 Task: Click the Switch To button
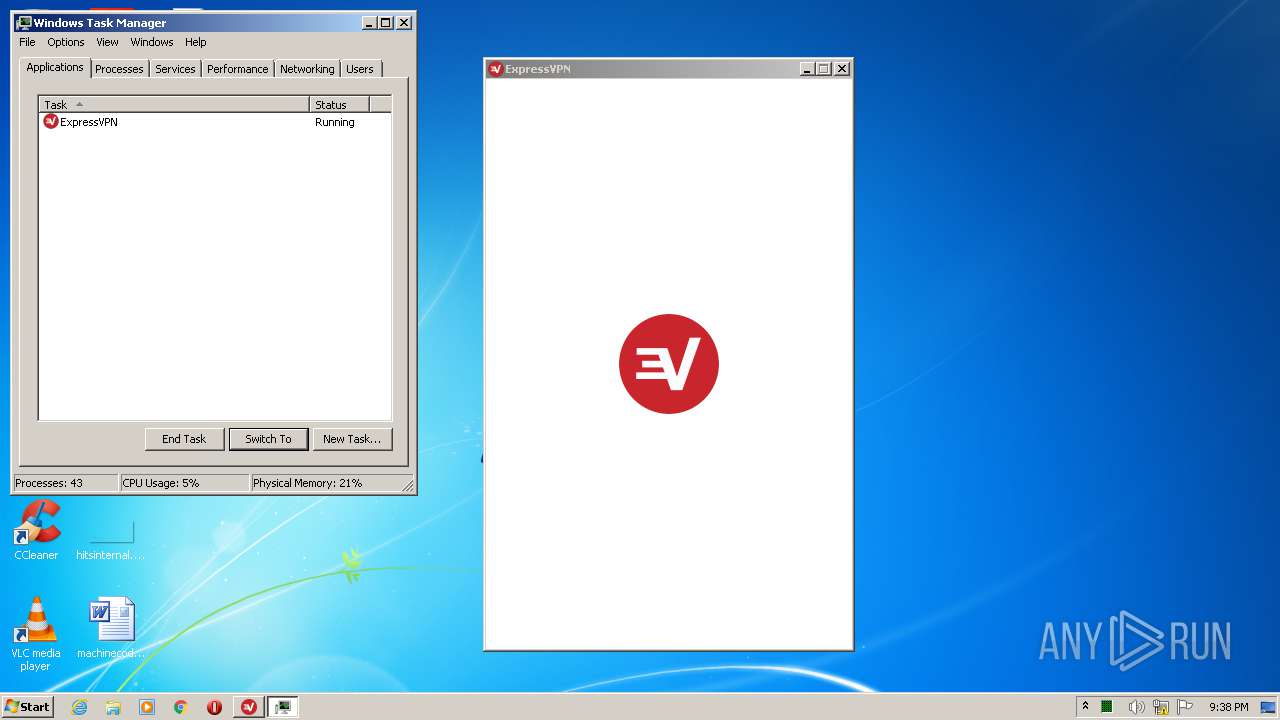point(268,439)
